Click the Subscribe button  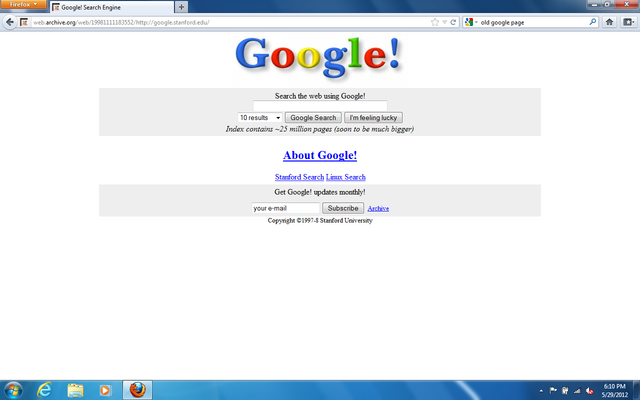click(x=343, y=208)
